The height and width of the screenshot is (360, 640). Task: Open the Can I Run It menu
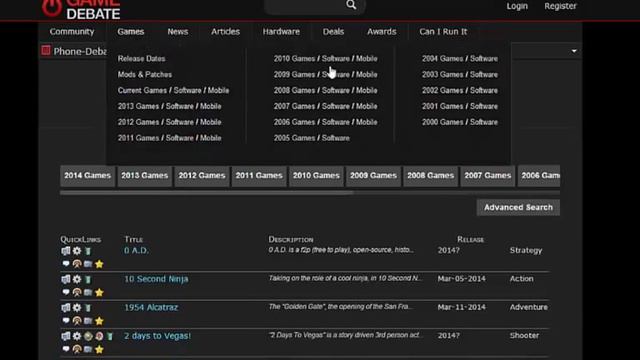(x=443, y=31)
